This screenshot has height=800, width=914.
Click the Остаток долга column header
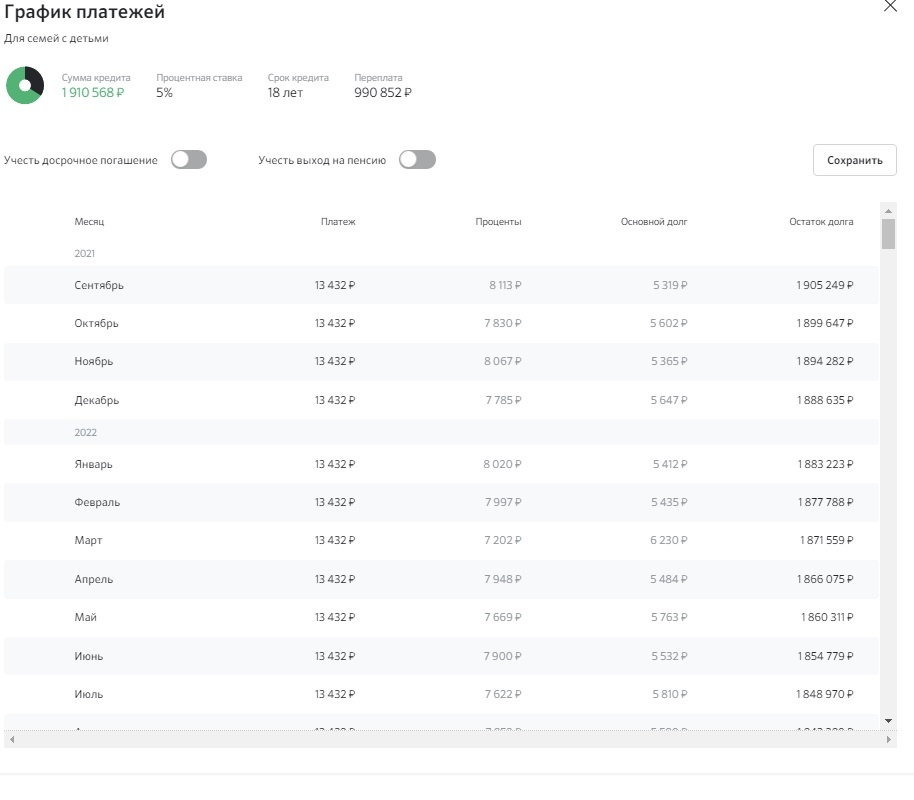click(x=821, y=222)
